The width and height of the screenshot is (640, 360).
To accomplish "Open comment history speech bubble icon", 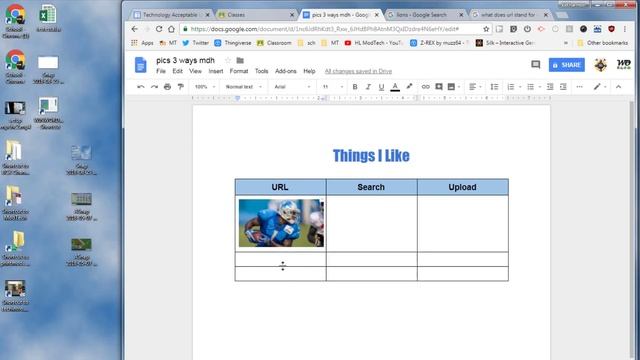I will pyautogui.click(x=536, y=64).
